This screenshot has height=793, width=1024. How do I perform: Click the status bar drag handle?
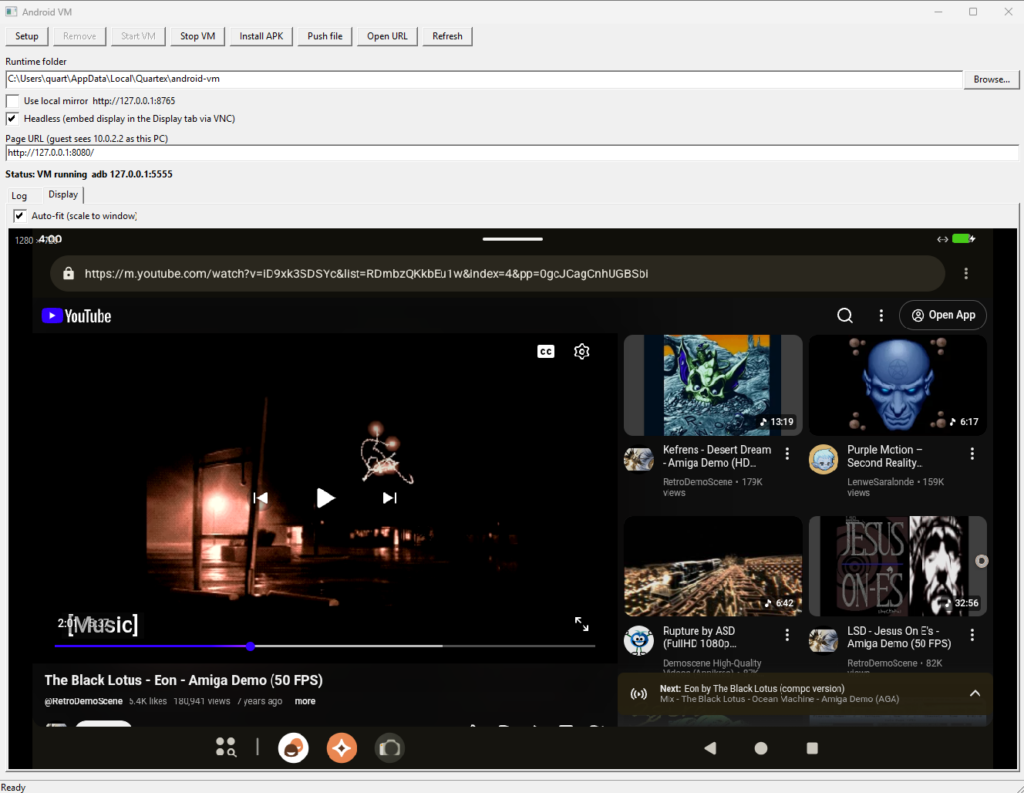click(x=513, y=239)
